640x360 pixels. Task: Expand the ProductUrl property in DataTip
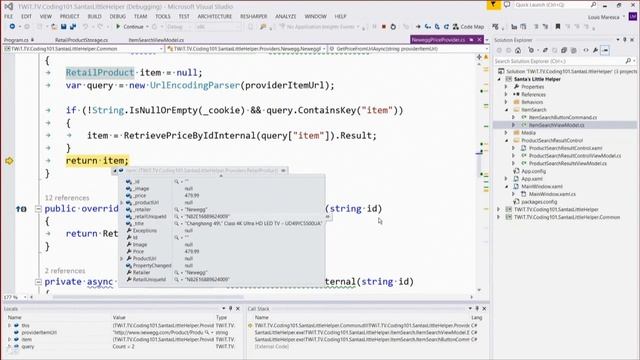[122, 258]
